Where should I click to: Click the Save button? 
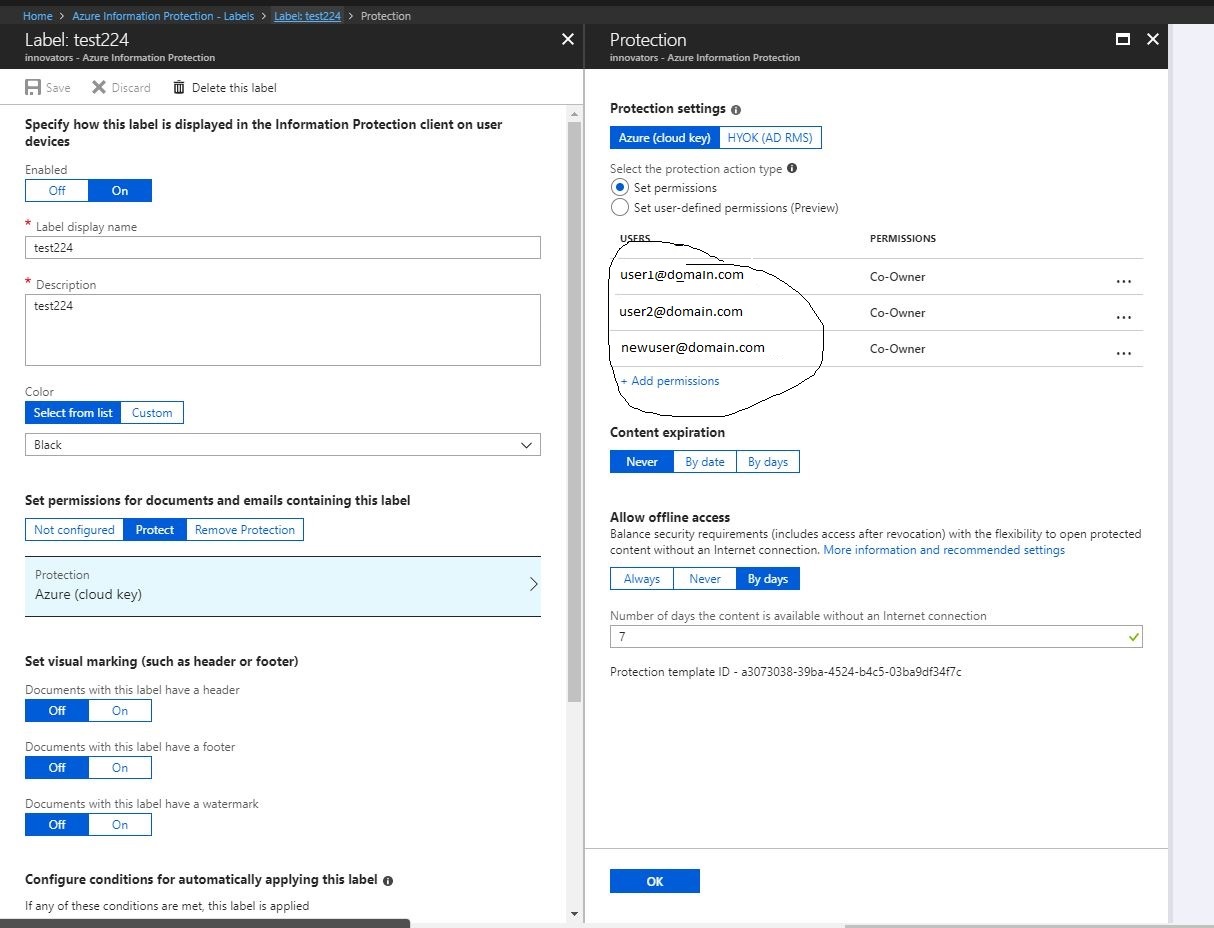[48, 87]
